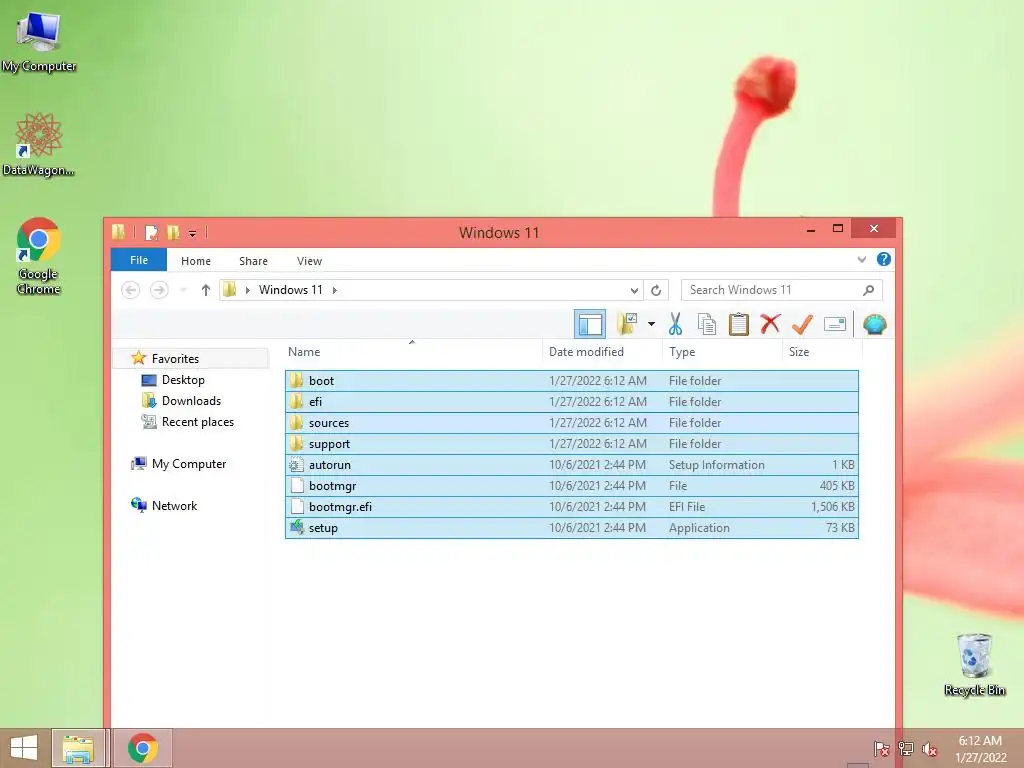Open Downloads in the navigation pane

(191, 401)
